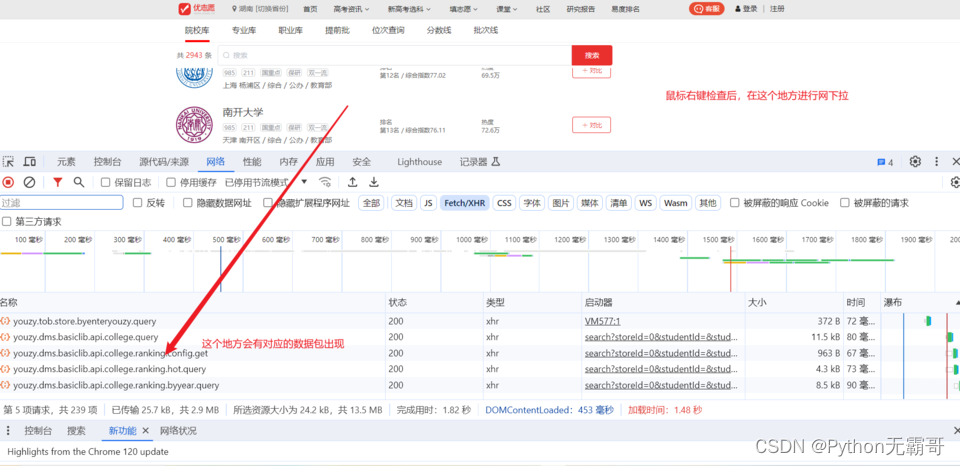The width and height of the screenshot is (960, 466).
Task: Export HAR file download icon
Action: coord(373,182)
